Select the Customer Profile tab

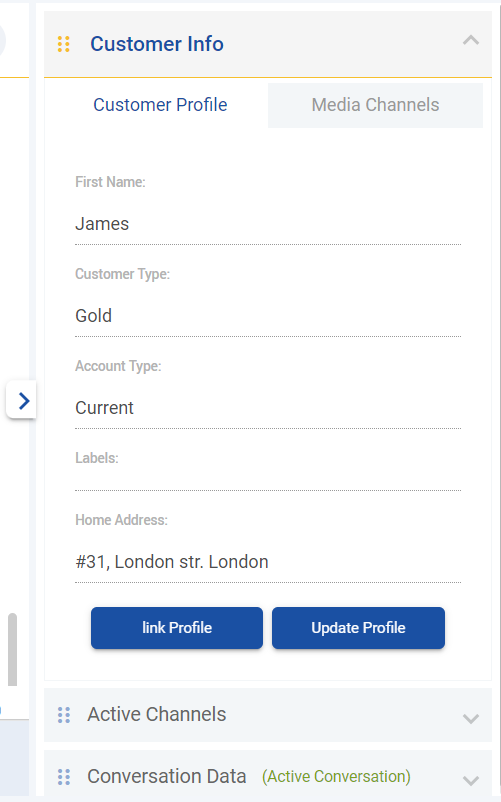click(x=160, y=105)
